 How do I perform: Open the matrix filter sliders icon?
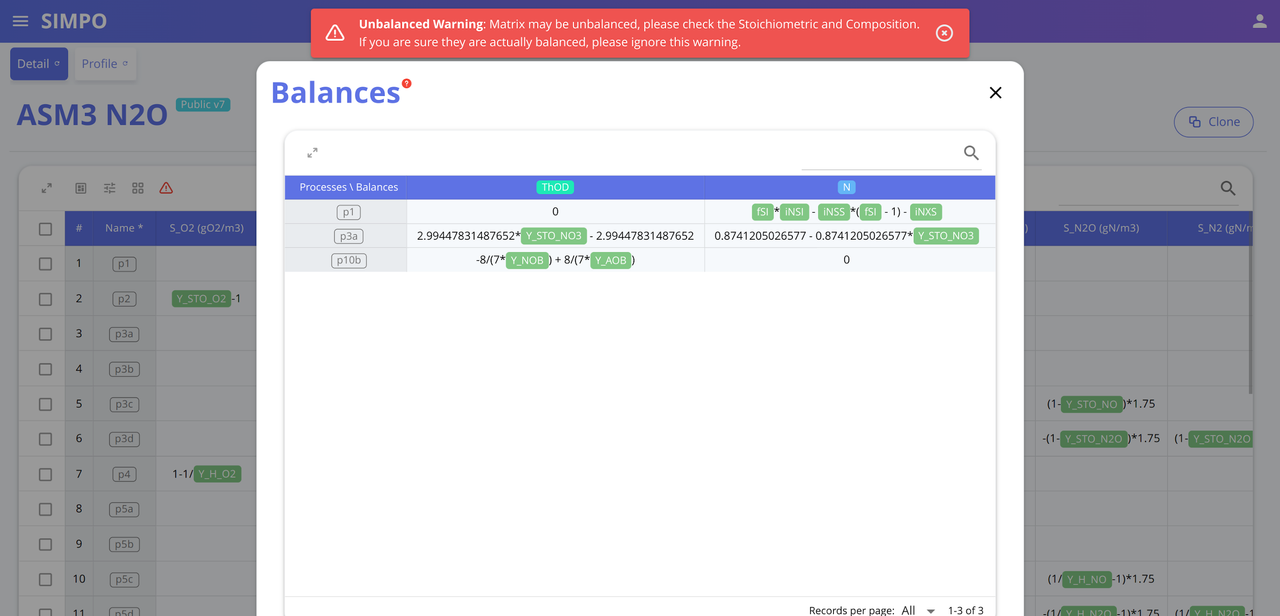[x=110, y=188]
